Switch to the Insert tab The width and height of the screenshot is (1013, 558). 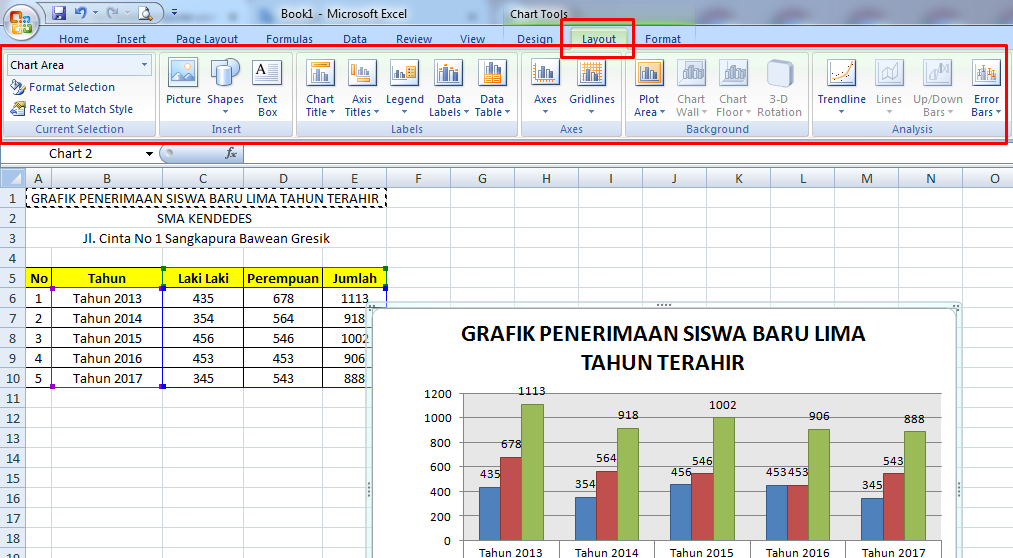tap(131, 39)
